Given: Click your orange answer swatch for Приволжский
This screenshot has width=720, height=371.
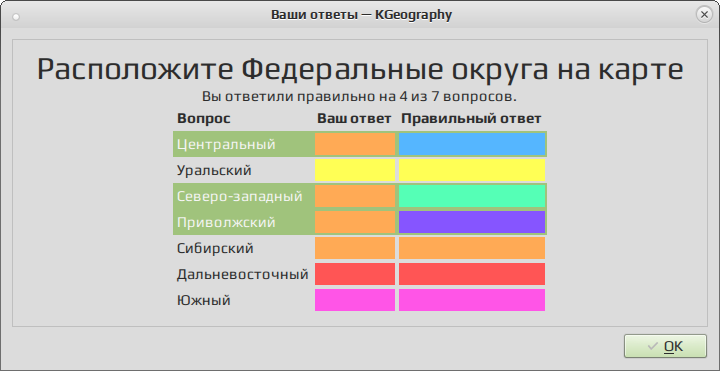Looking at the screenshot, I should point(355,222).
